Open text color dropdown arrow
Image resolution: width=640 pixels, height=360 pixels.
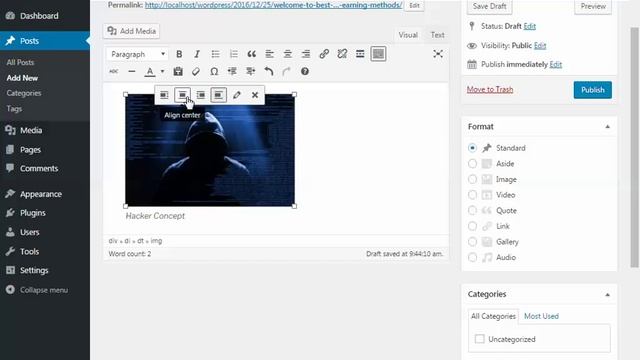(x=162, y=71)
